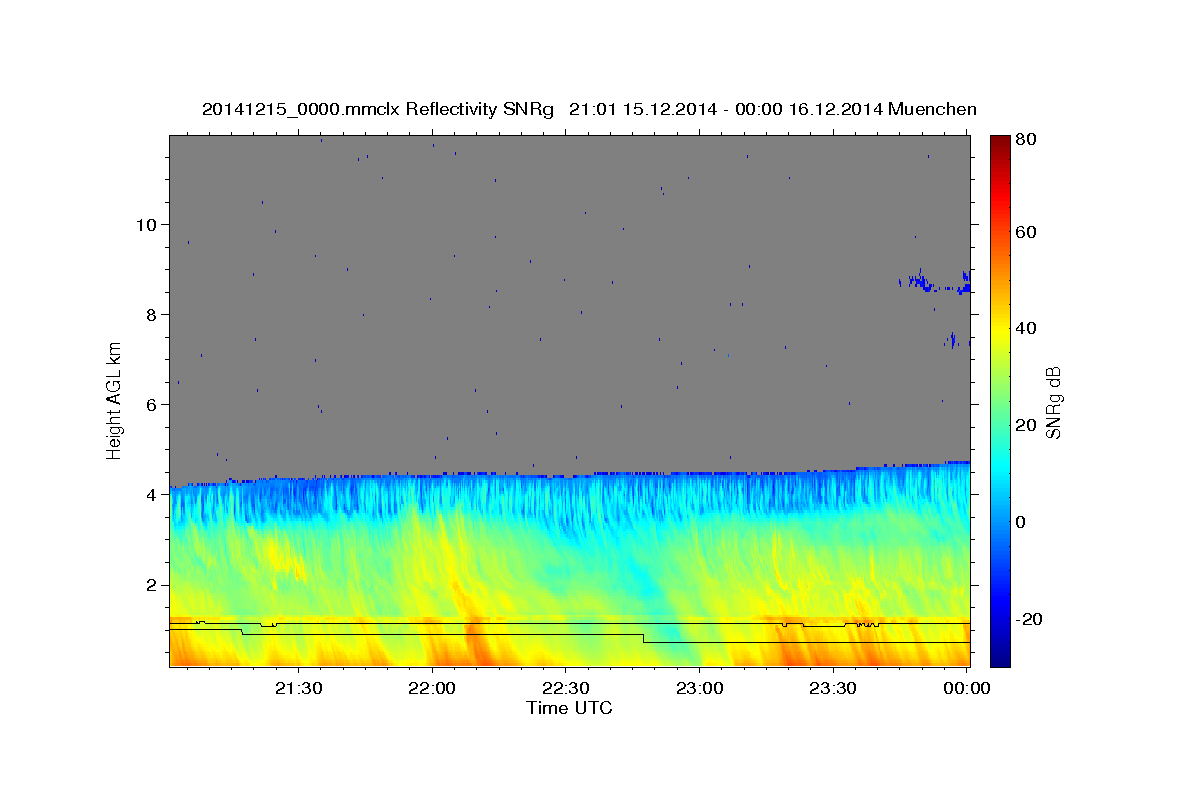Click the height tick label 8
The height and width of the screenshot is (800, 1200).
click(x=154, y=314)
